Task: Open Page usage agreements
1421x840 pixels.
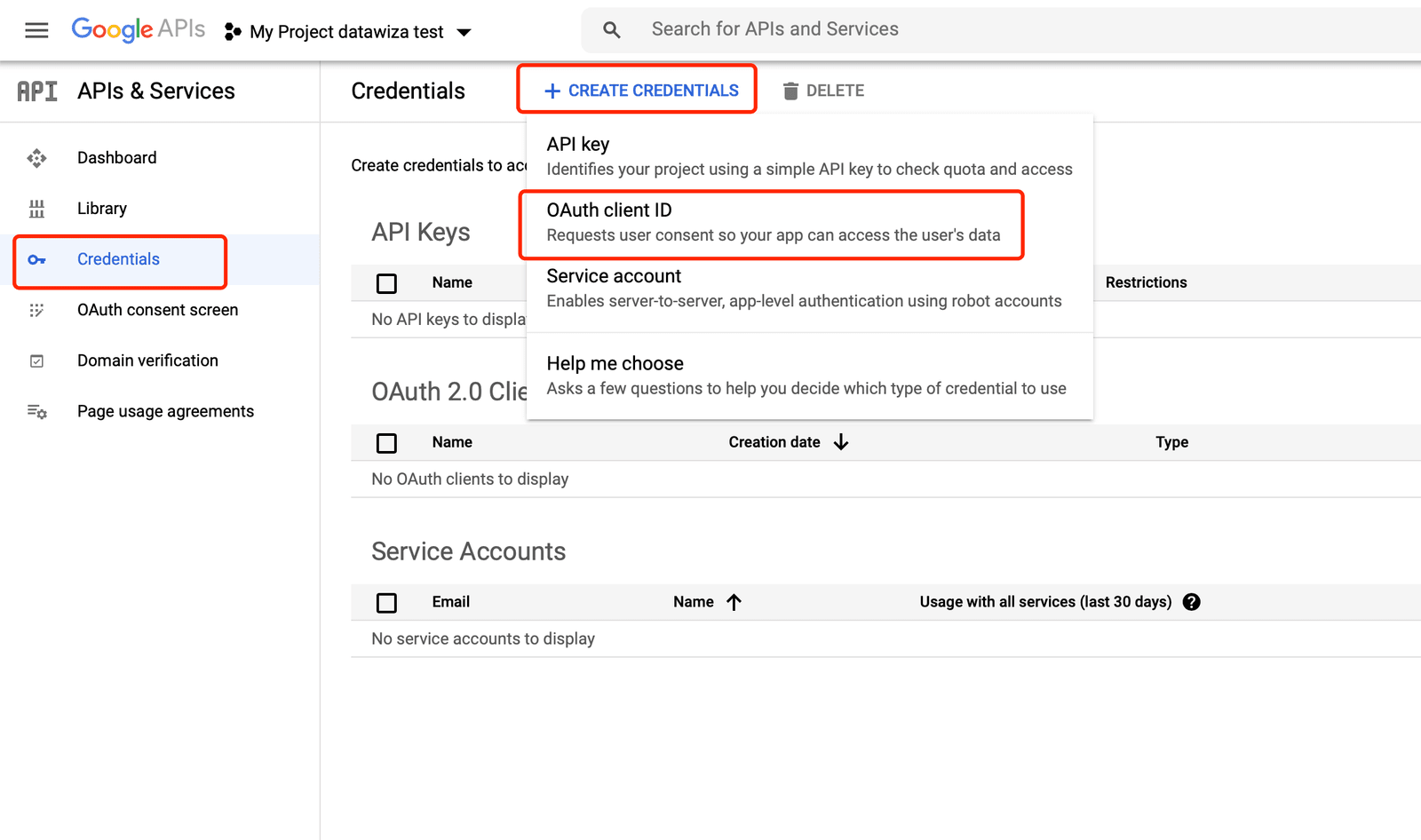Action: click(165, 411)
